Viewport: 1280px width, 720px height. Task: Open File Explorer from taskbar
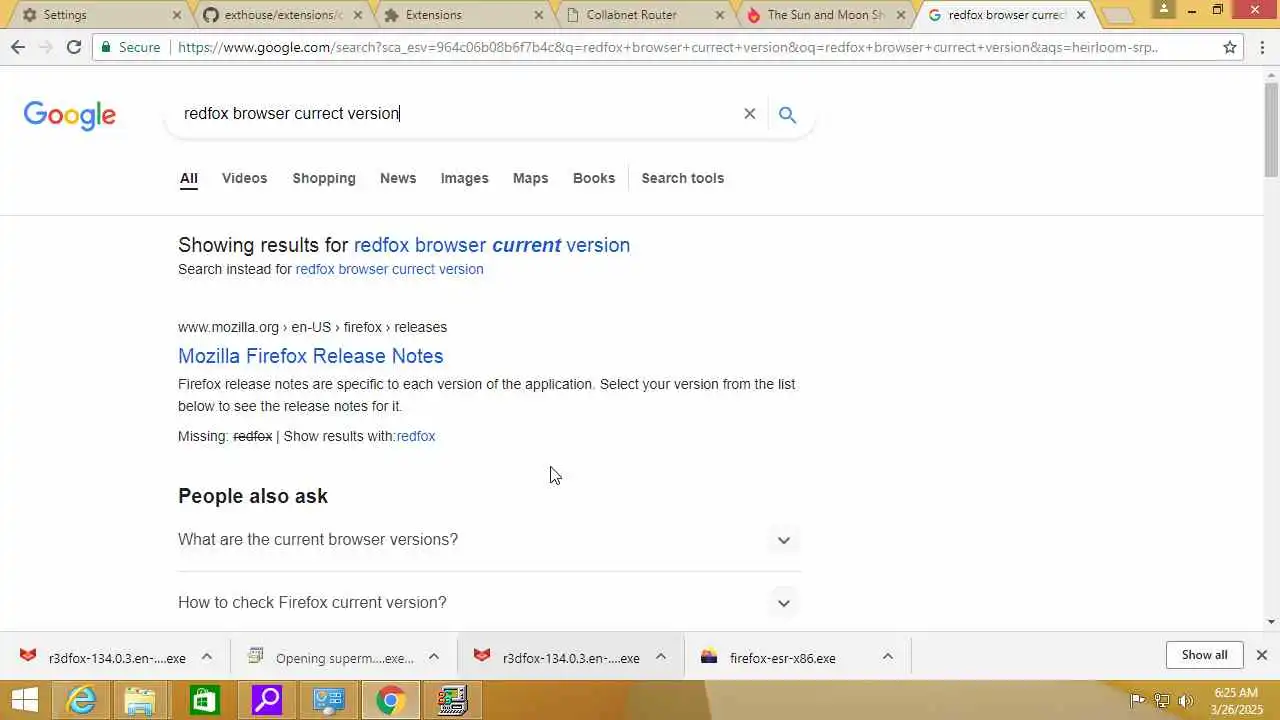pos(142,700)
